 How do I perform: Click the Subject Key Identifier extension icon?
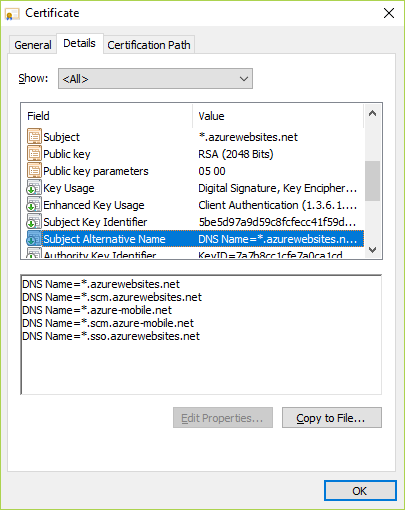click(34, 222)
